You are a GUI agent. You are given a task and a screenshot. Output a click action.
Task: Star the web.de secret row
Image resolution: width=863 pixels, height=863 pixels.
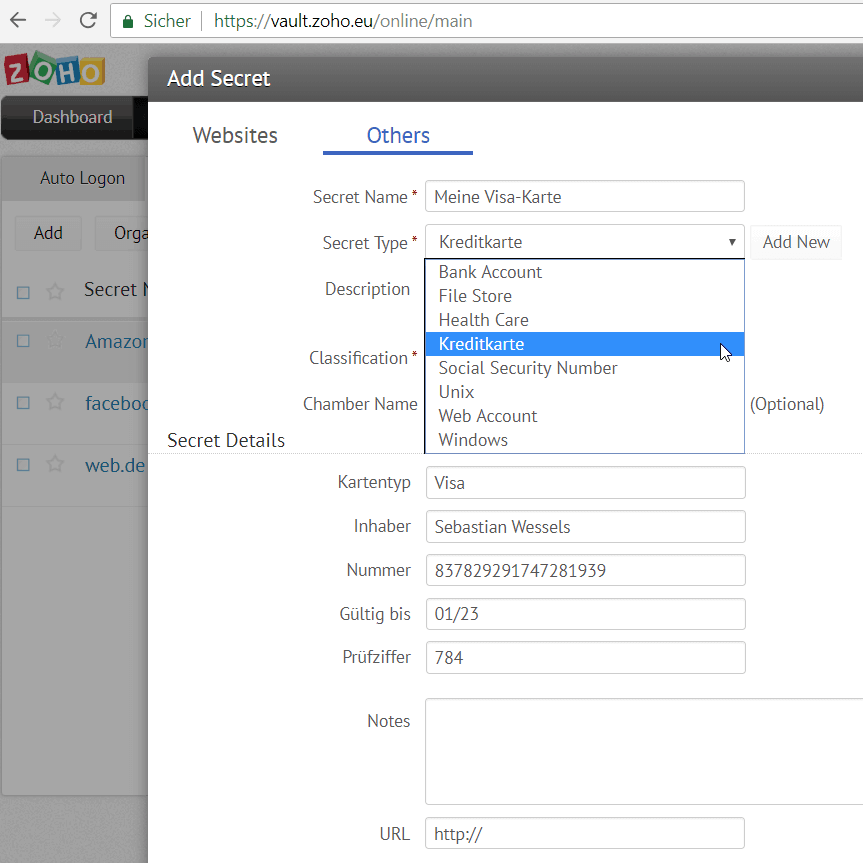coord(55,464)
